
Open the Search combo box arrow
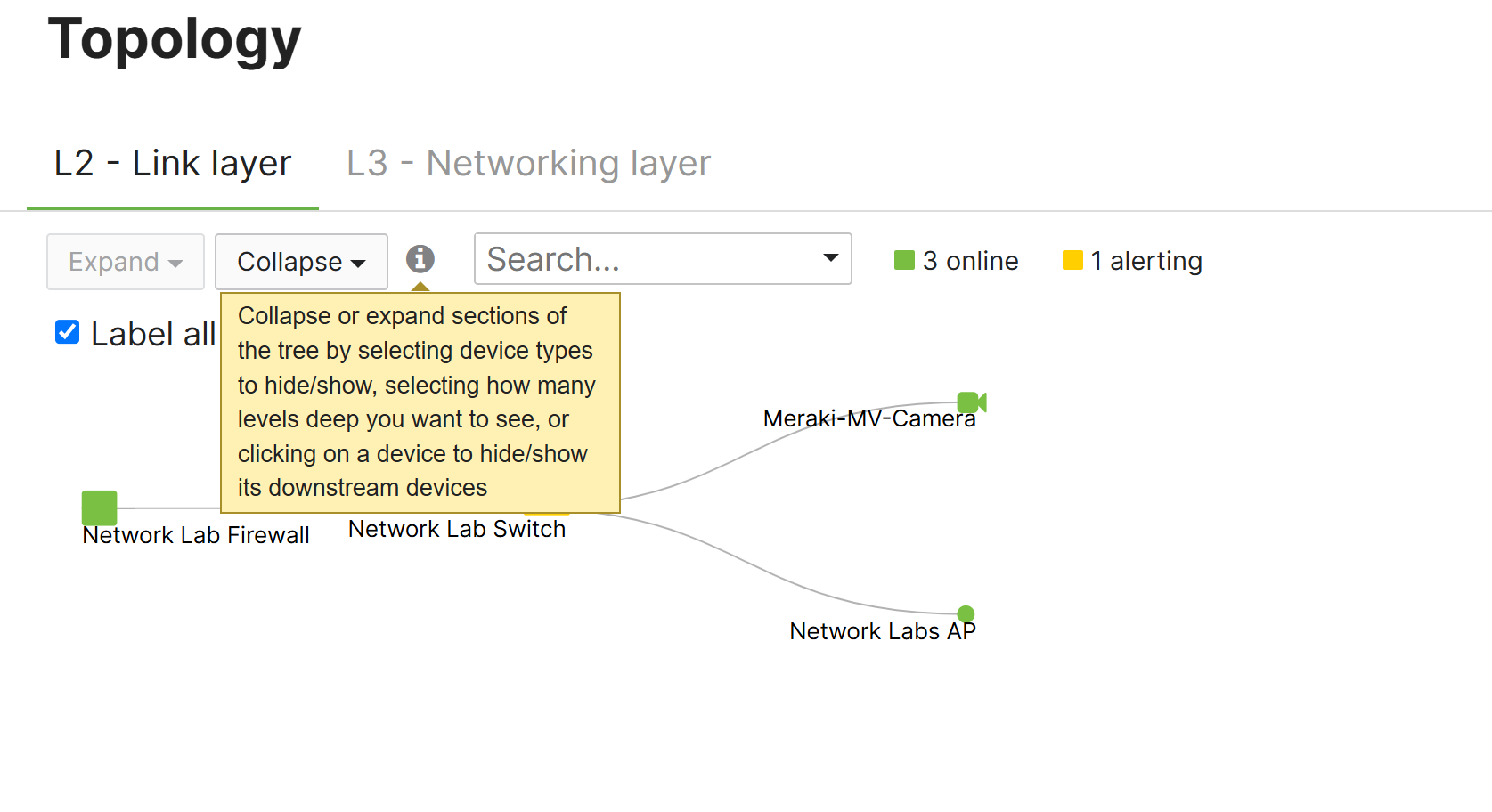tap(830, 258)
